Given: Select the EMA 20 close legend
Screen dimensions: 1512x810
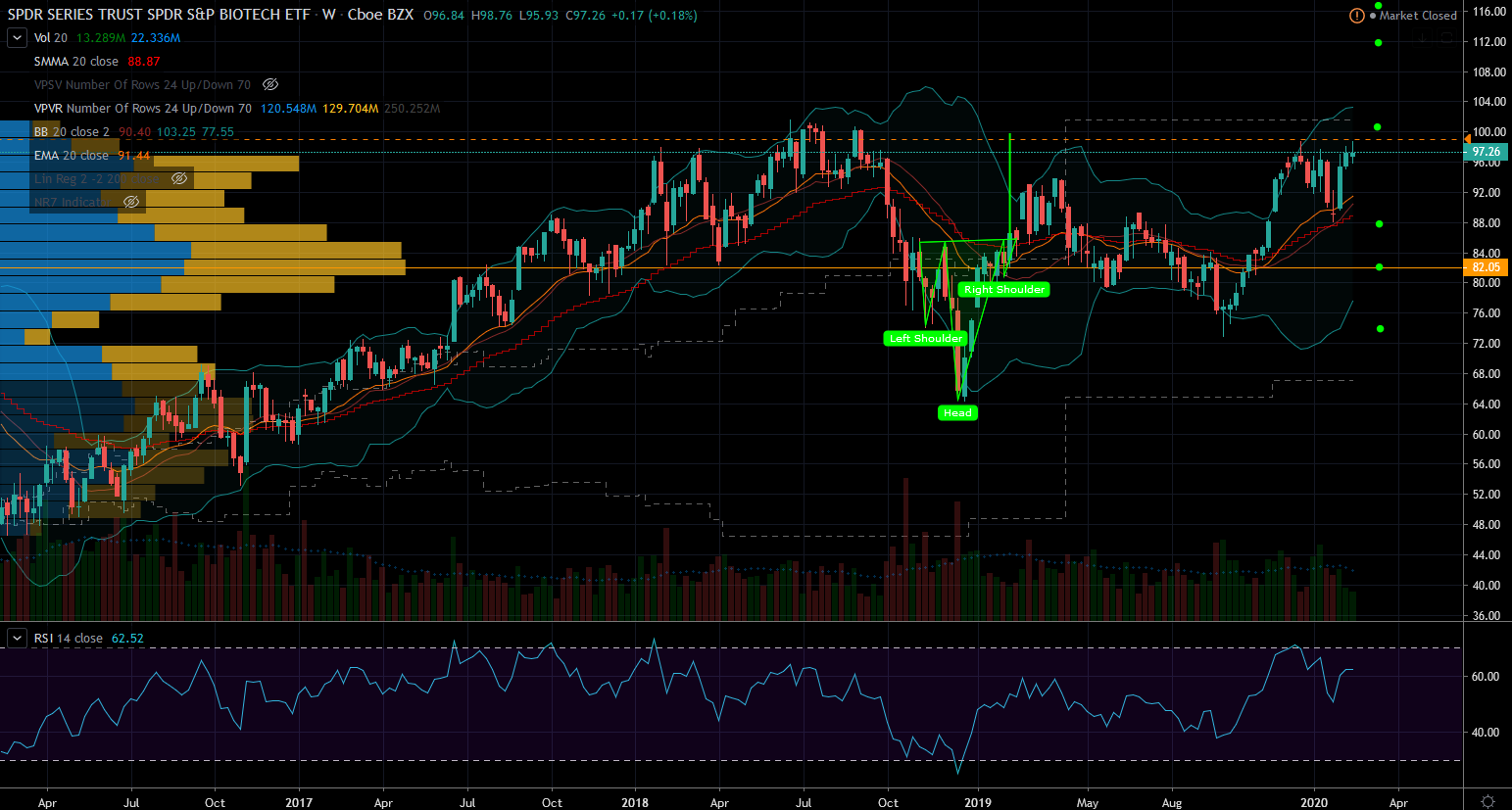Looking at the screenshot, I should pos(72,156).
